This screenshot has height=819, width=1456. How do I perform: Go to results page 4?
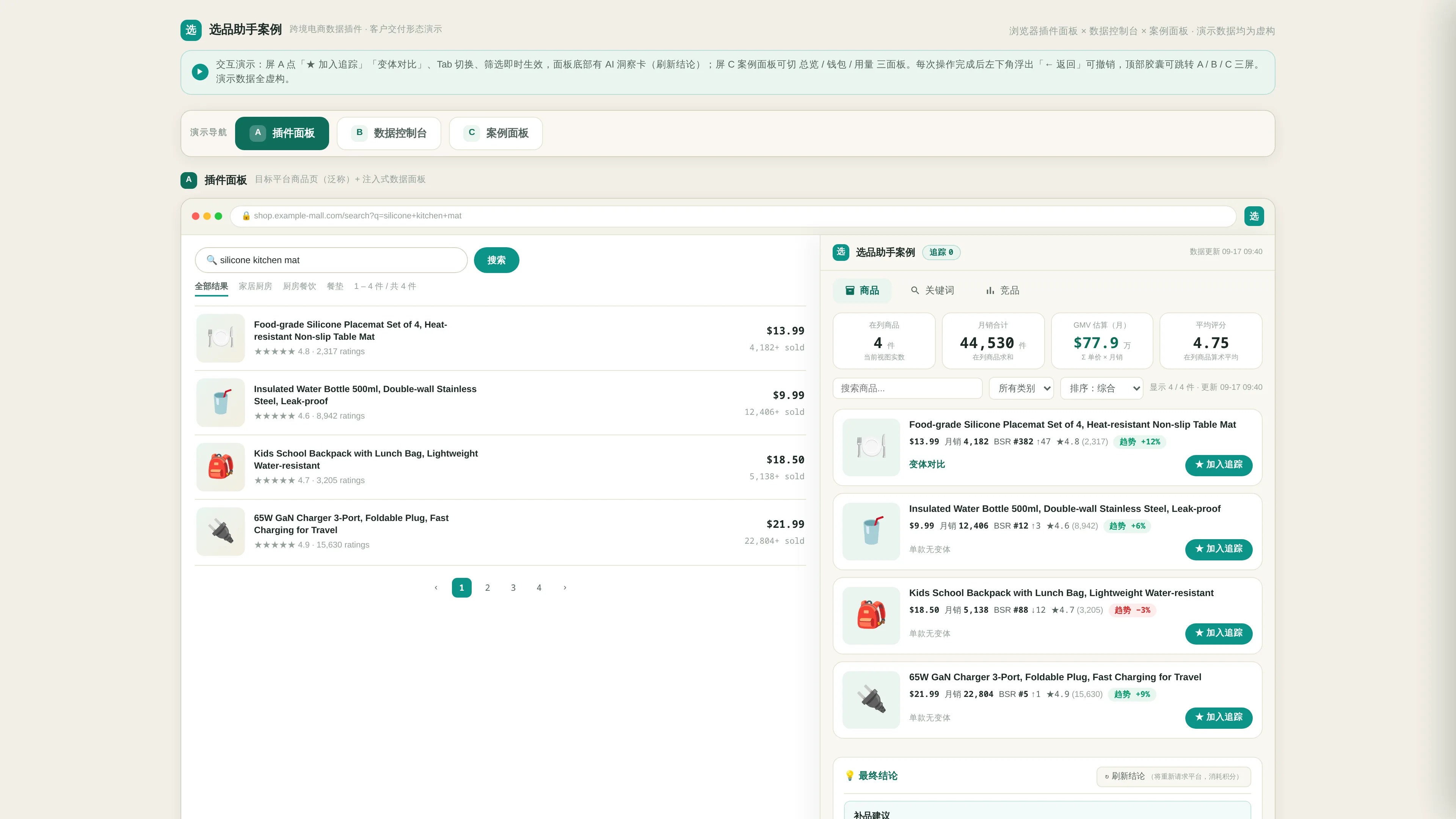coord(539,588)
